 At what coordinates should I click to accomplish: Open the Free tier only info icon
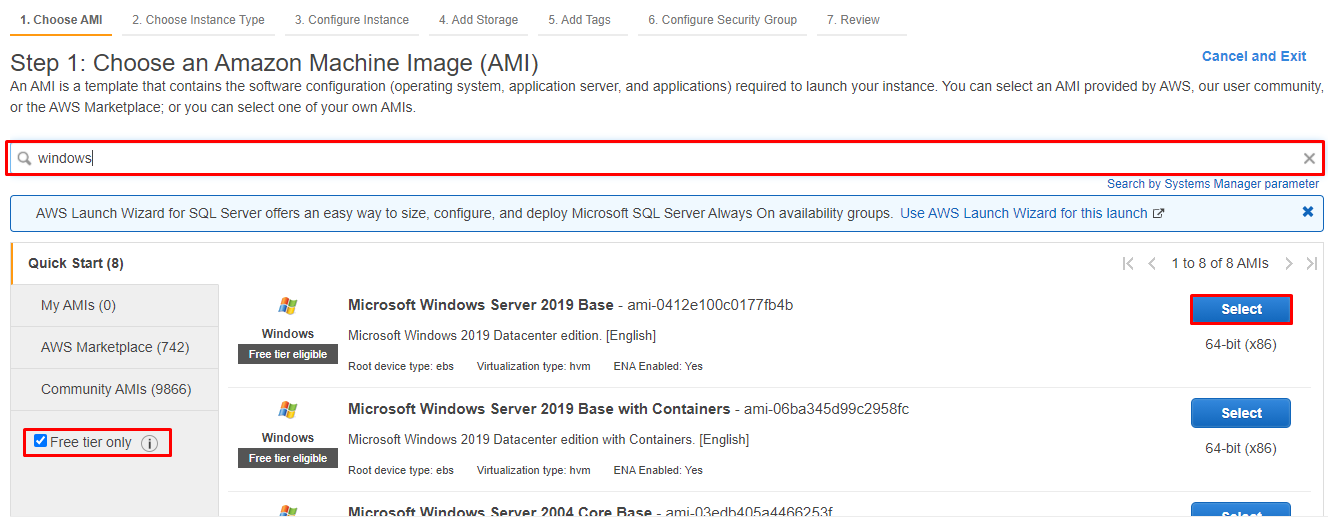(x=150, y=443)
